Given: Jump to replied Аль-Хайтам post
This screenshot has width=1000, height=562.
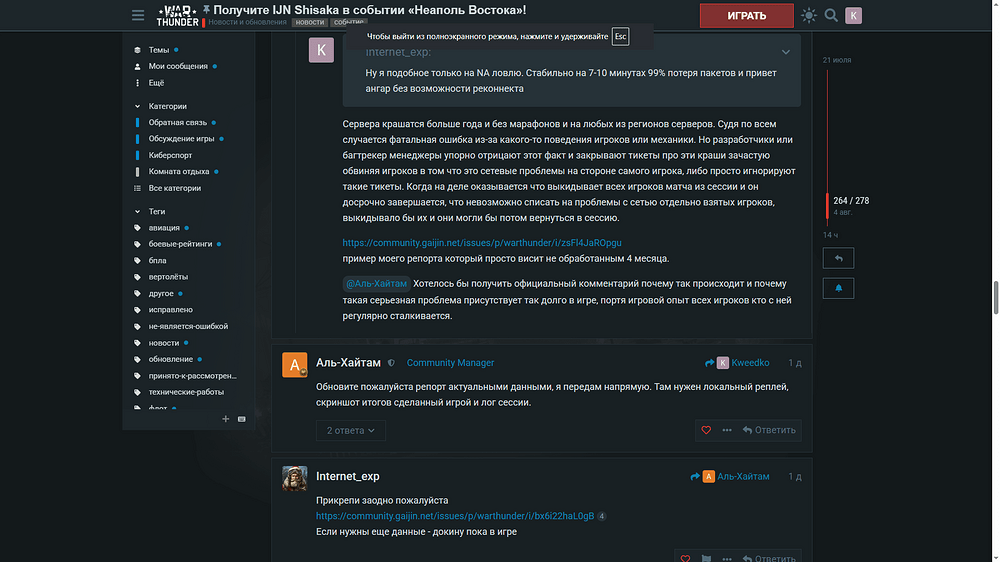Looking at the screenshot, I should [x=730, y=477].
